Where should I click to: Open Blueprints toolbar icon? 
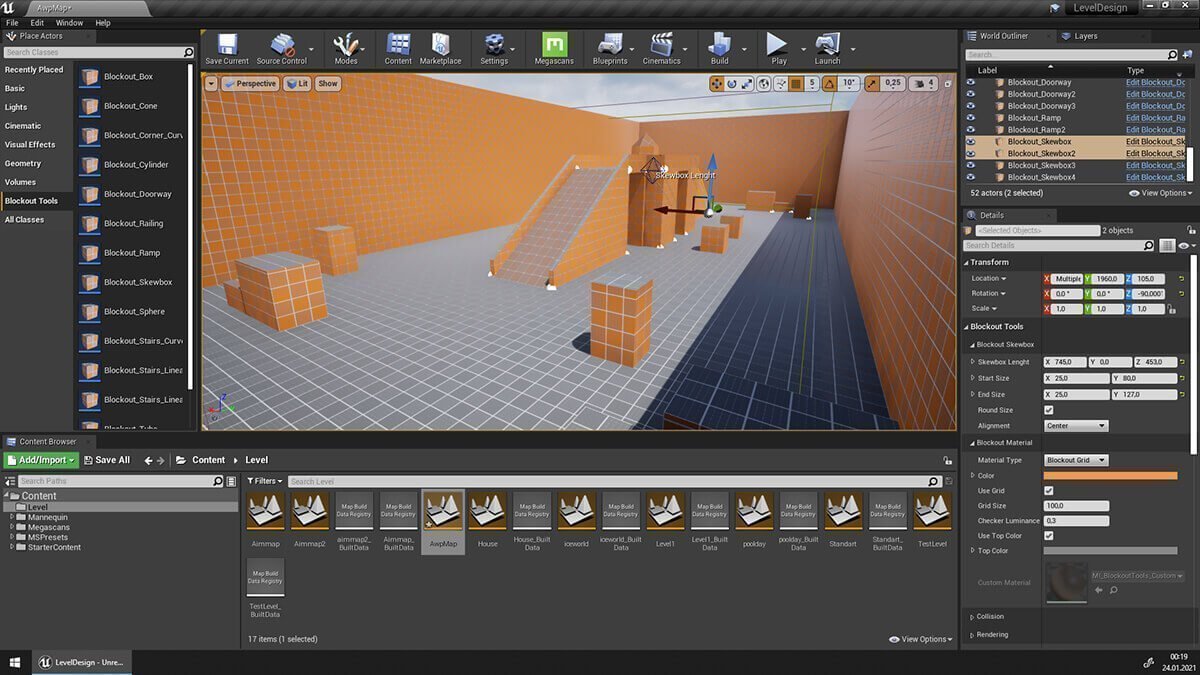tap(609, 46)
